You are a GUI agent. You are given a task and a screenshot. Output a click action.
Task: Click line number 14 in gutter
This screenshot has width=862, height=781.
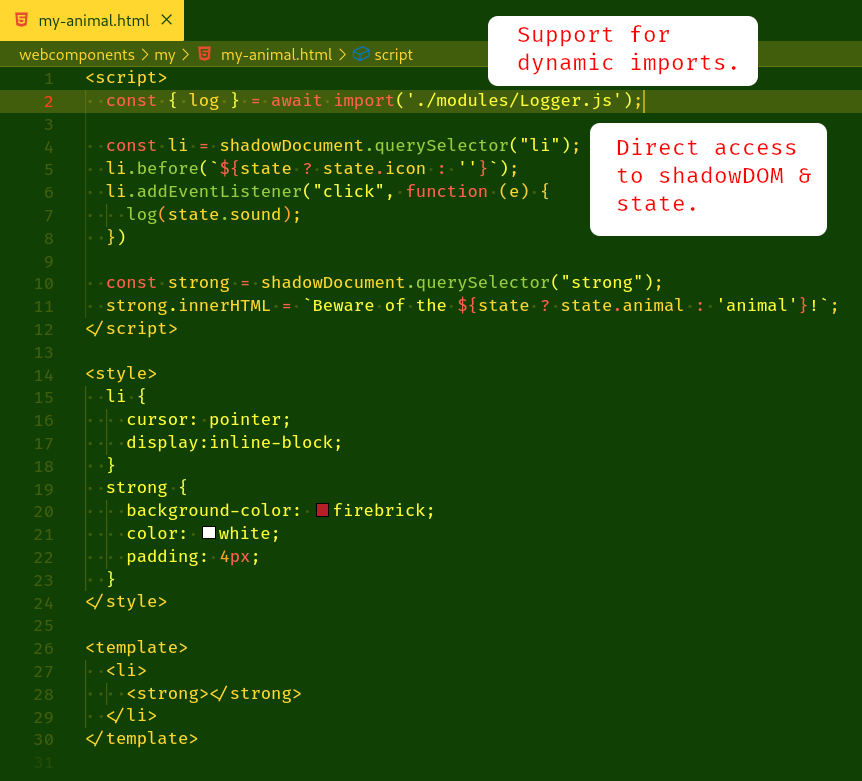click(43, 375)
